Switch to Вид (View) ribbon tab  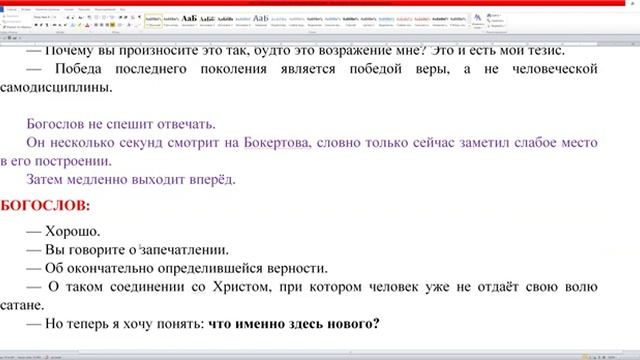click(x=122, y=9)
